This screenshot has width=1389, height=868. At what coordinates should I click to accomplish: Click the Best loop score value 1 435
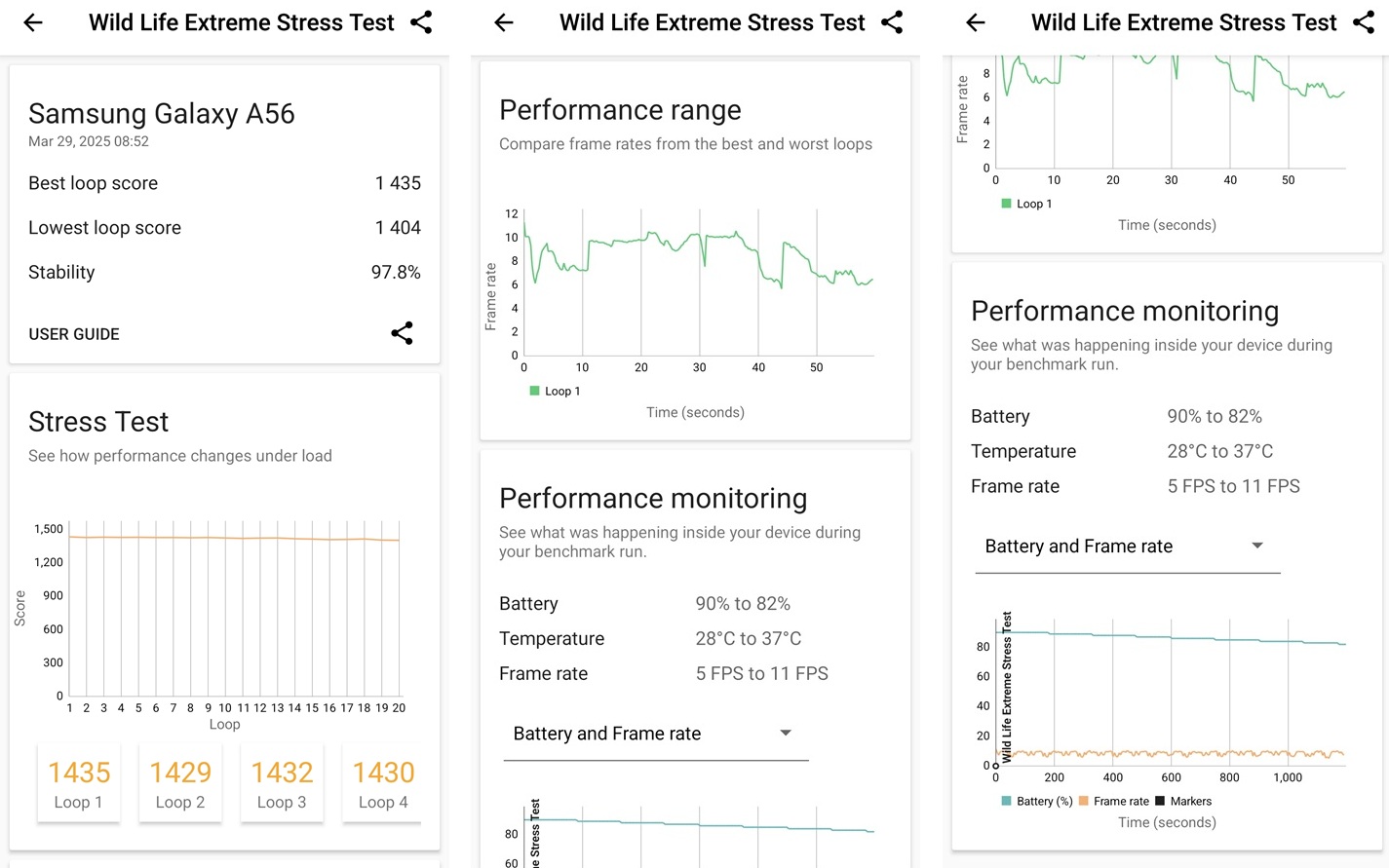[x=398, y=183]
